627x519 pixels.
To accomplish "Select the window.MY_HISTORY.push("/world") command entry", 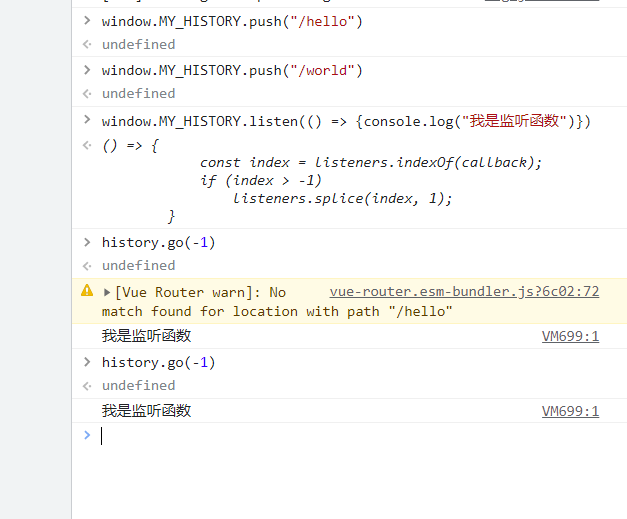I will pyautogui.click(x=232, y=70).
